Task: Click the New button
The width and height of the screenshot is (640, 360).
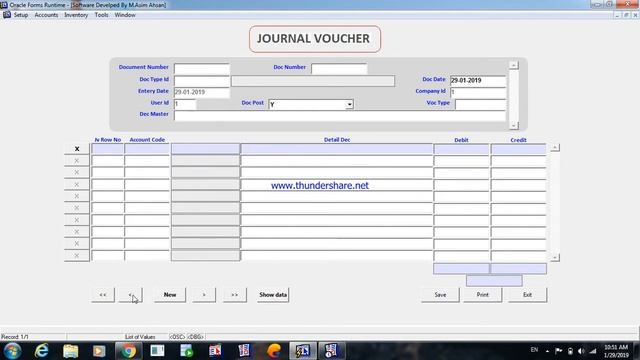Action: click(170, 295)
